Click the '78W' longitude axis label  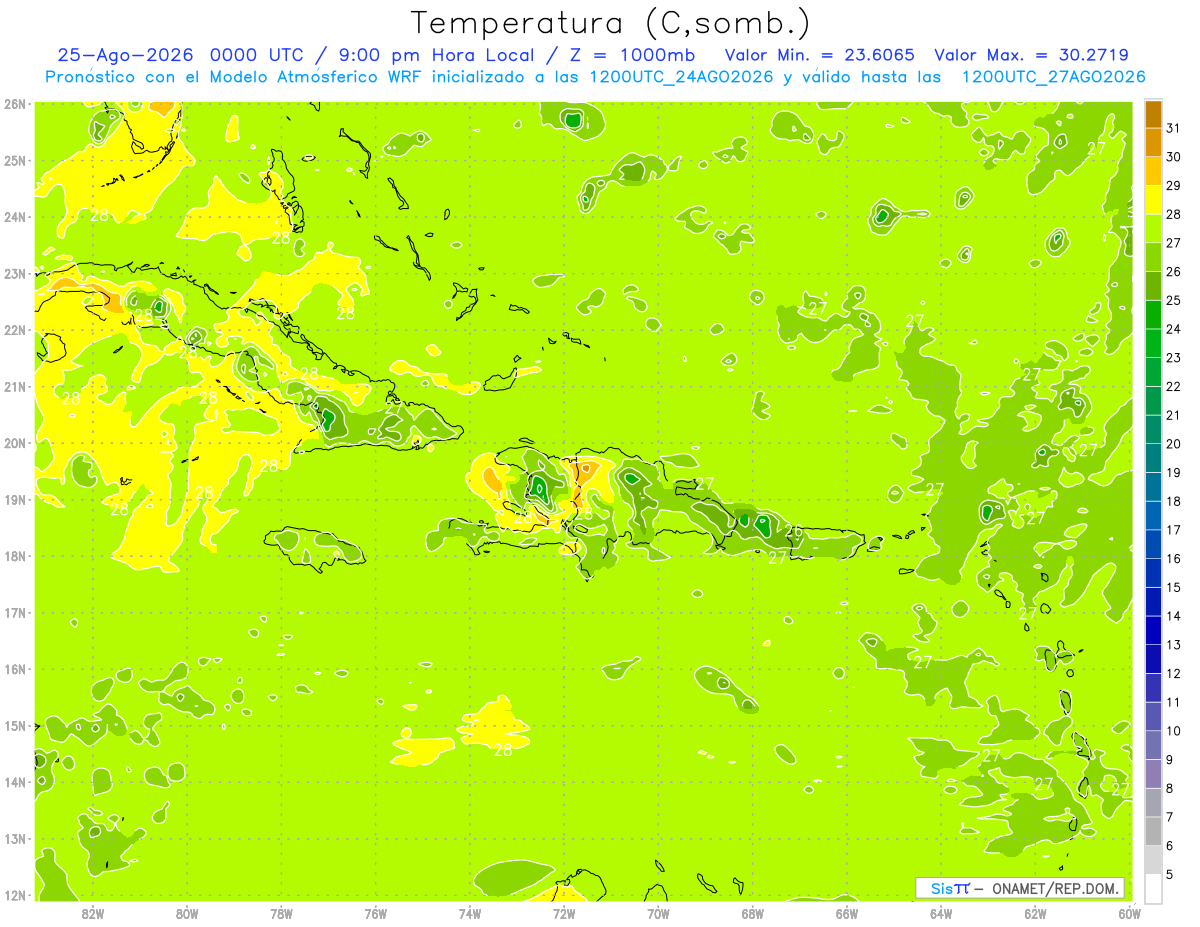[x=281, y=913]
